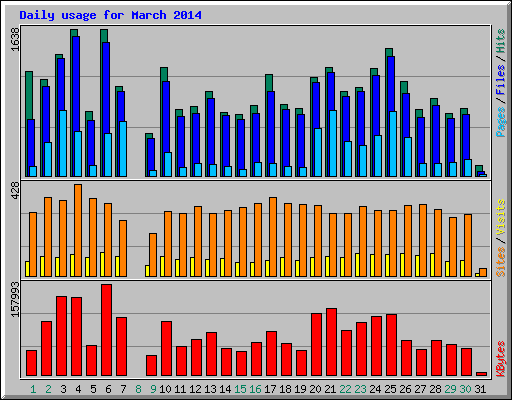
Task: Click day label 25 on x-axis
Action: [x=390, y=389]
